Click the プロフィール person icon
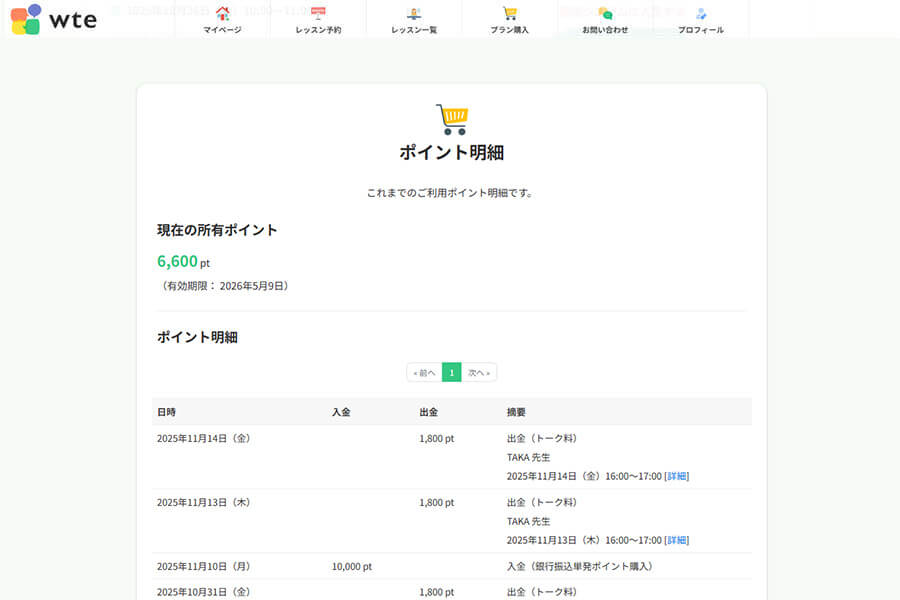The image size is (900, 600). point(702,12)
